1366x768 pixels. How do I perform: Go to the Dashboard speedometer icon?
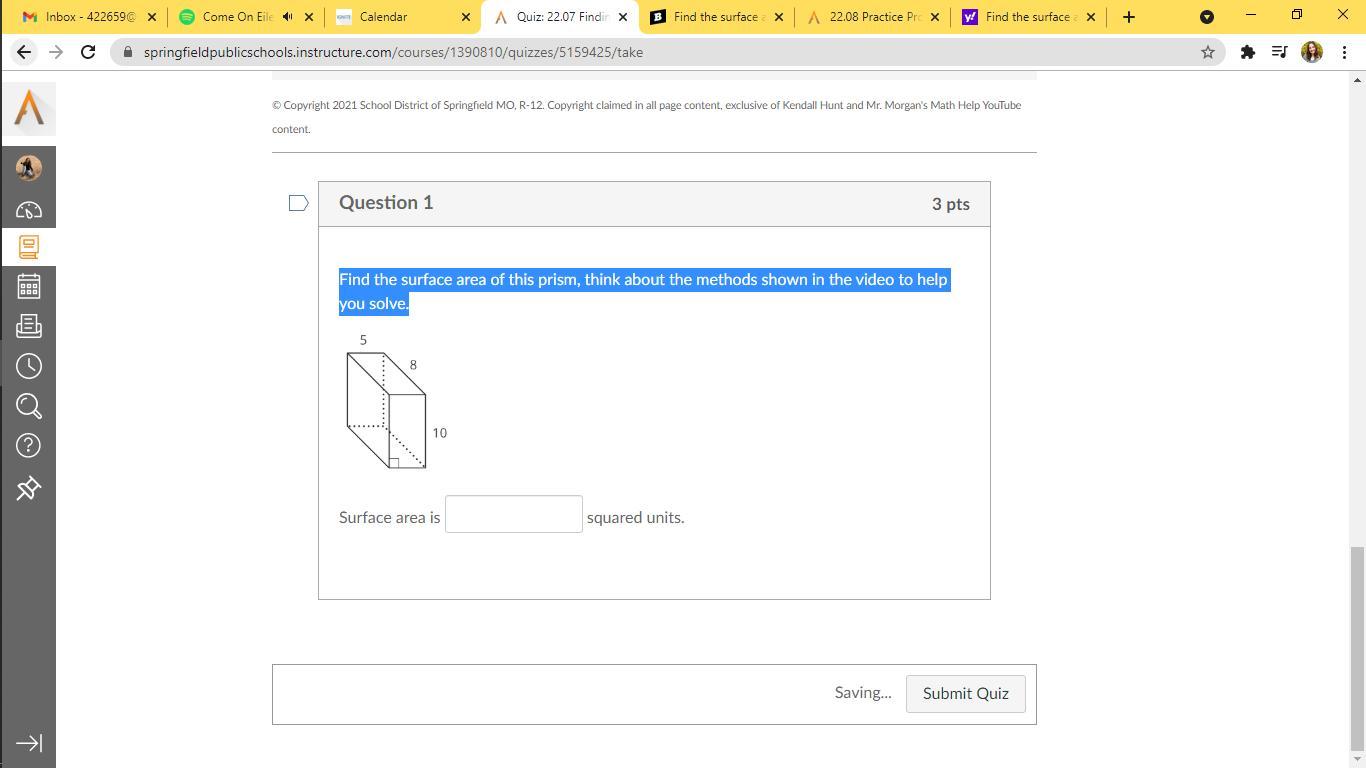click(29, 210)
